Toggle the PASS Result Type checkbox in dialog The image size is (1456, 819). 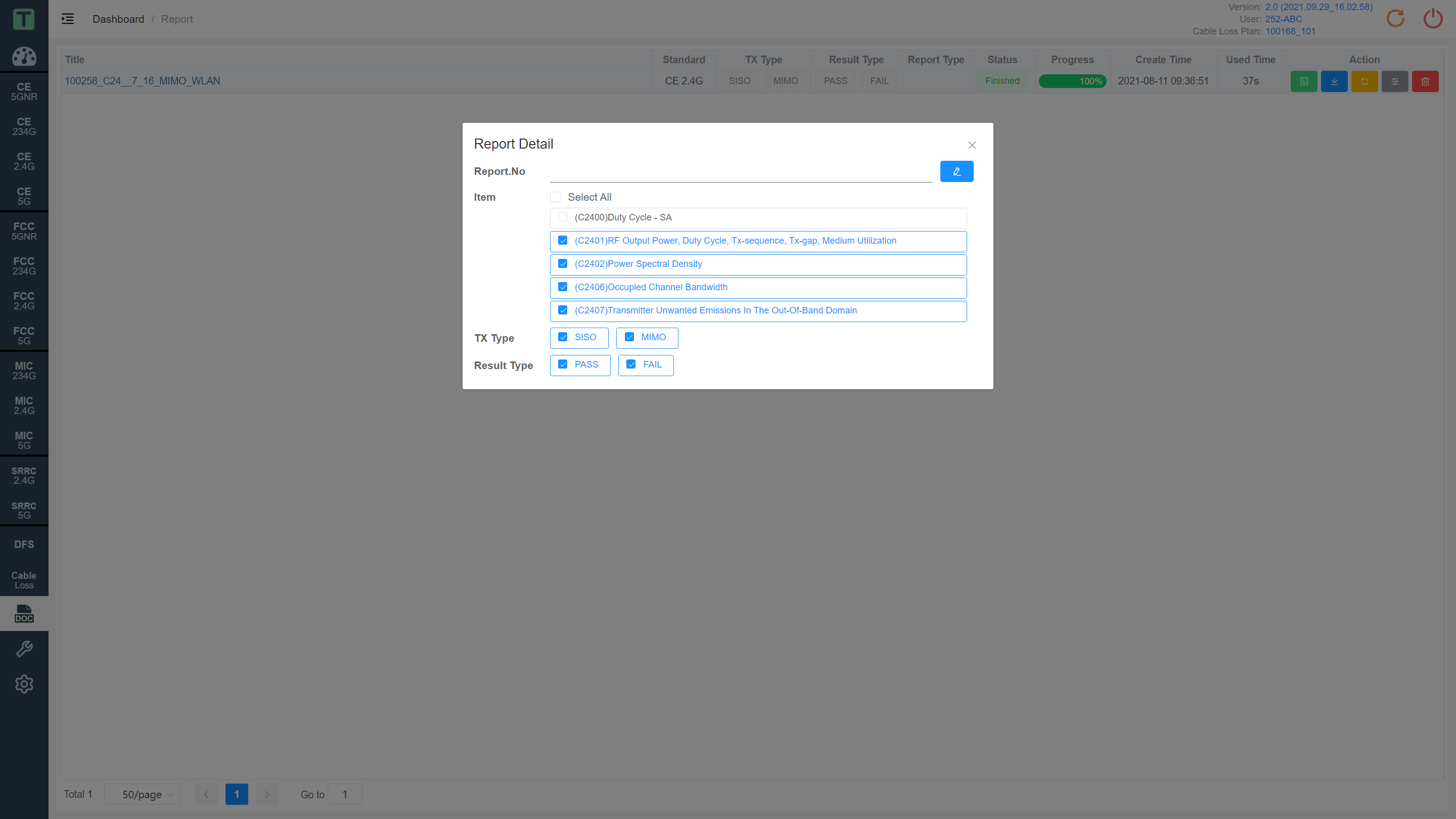pos(562,365)
